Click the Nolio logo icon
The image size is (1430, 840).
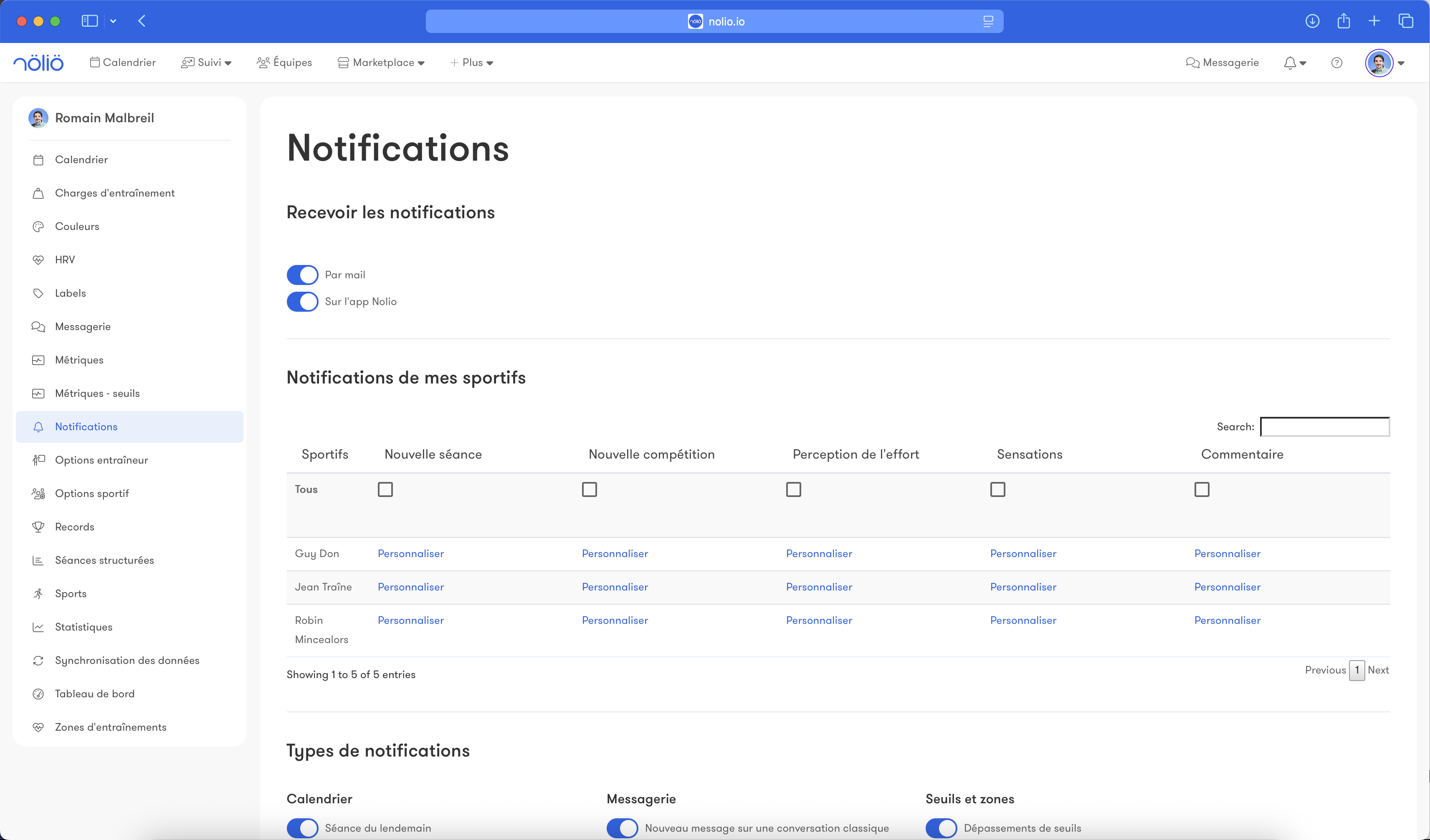point(38,63)
